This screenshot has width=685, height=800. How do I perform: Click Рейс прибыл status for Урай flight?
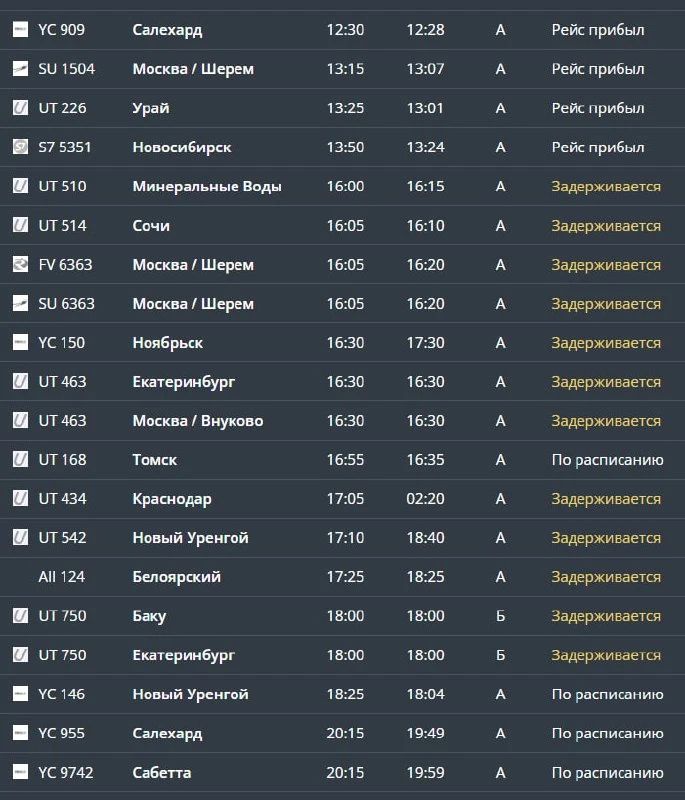click(598, 108)
